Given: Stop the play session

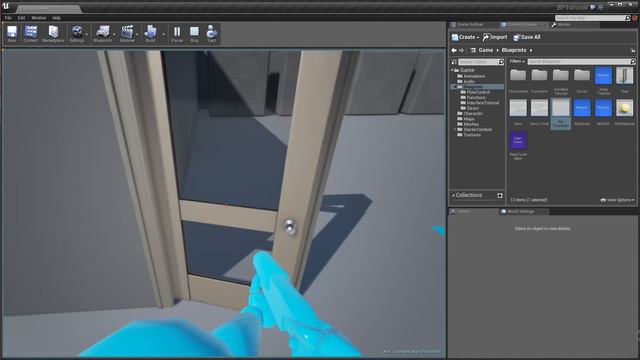Looking at the screenshot, I should coord(194,33).
